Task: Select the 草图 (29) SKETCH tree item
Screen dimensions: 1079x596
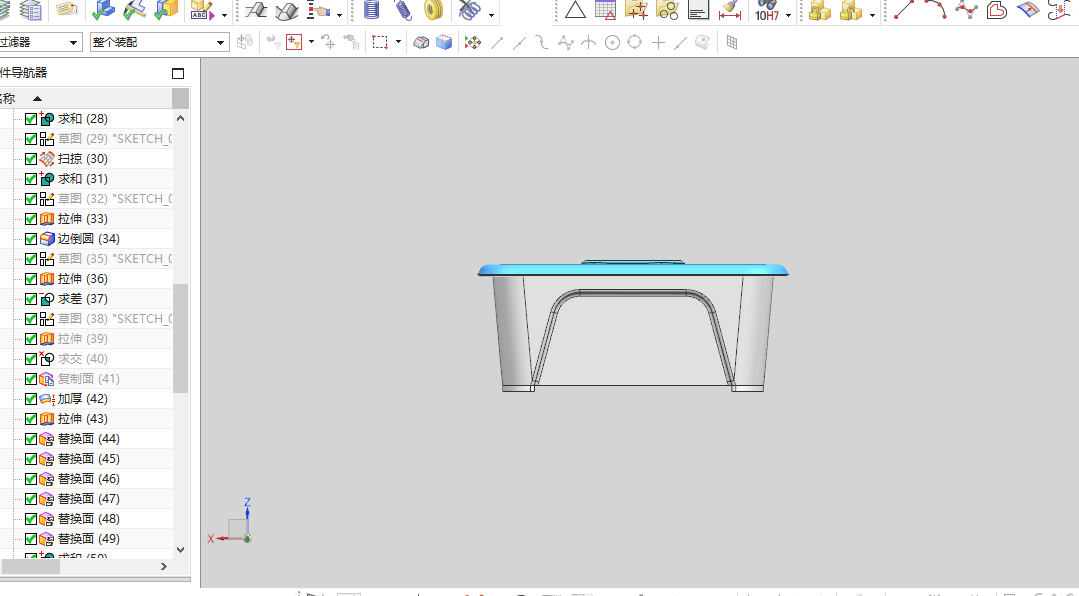Action: point(114,139)
